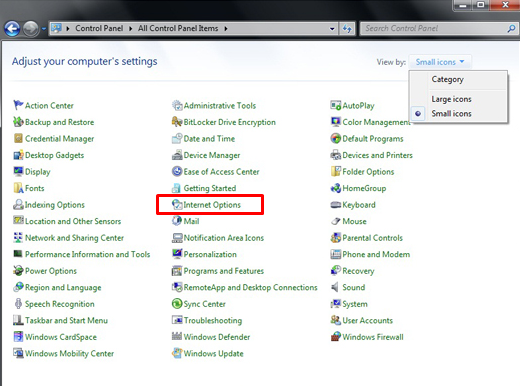
Task: Open the Programs and Features link
Action: tap(224, 271)
